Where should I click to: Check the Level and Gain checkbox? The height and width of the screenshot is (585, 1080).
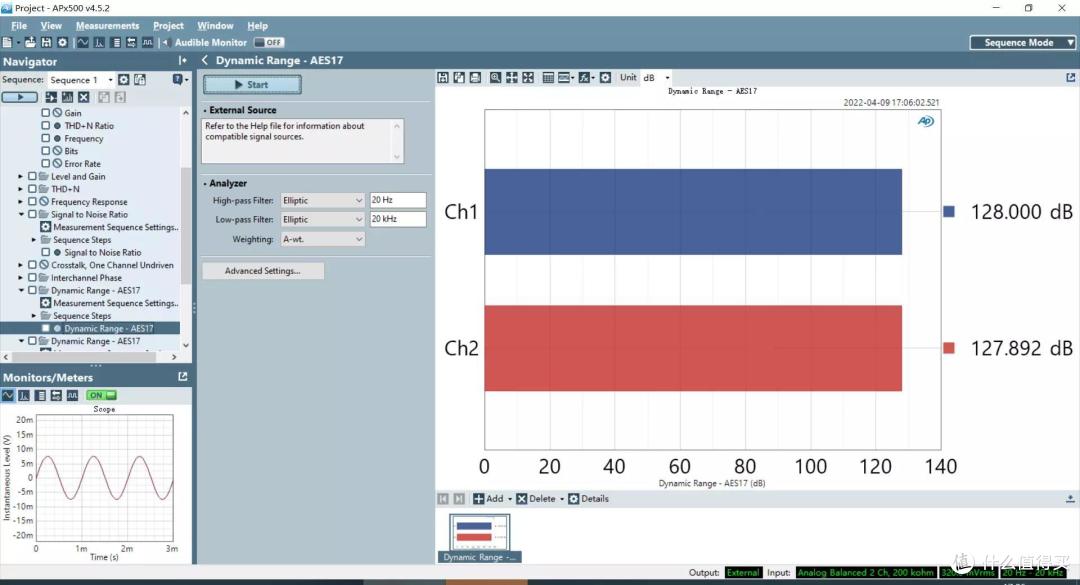click(32, 176)
